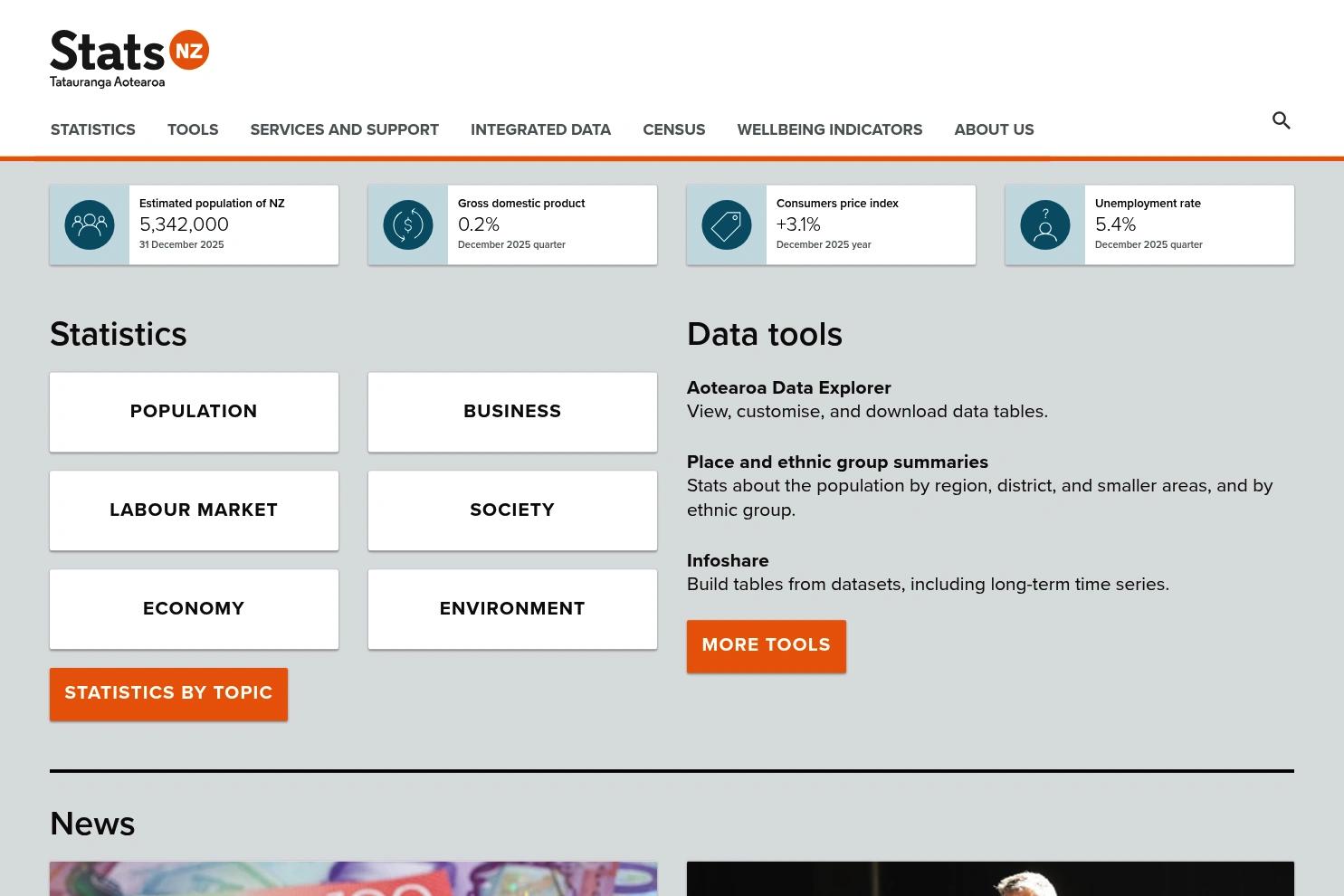Image resolution: width=1344 pixels, height=896 pixels.
Task: Open Place and ethnic group summaries link
Action: (838, 462)
